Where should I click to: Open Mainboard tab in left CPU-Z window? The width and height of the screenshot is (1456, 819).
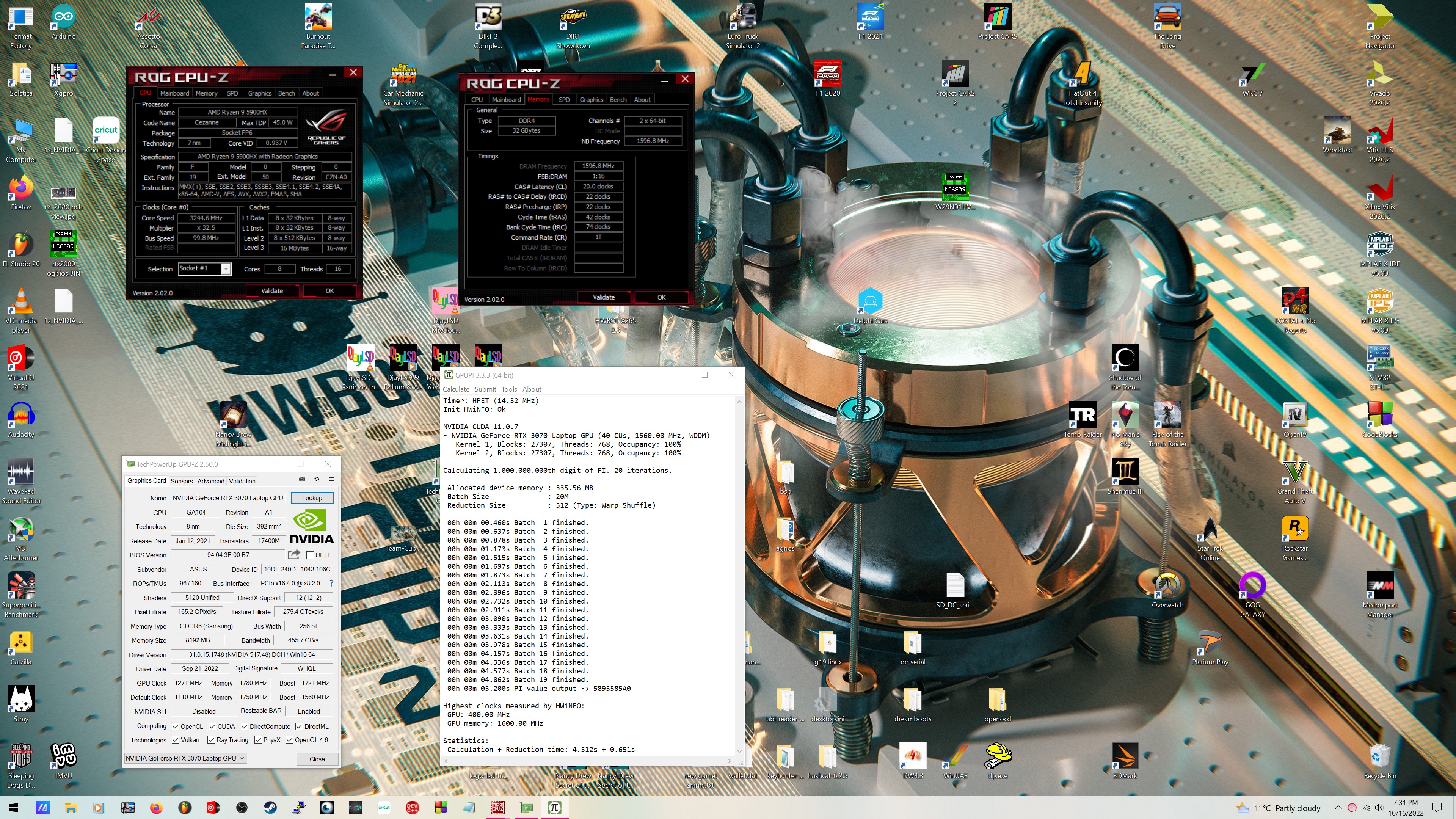[x=174, y=93]
